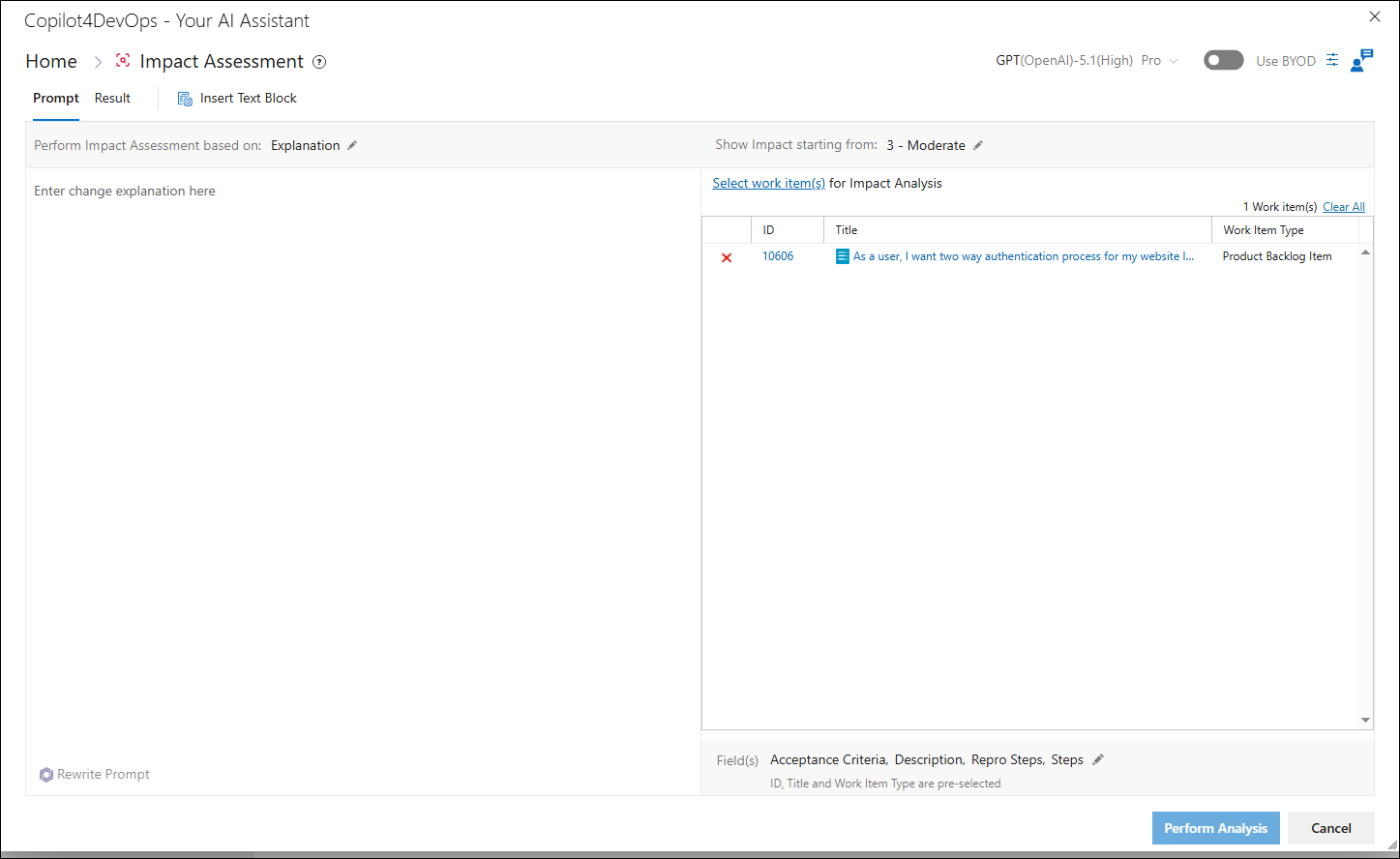Click the Insert Text Block icon

tap(185, 99)
